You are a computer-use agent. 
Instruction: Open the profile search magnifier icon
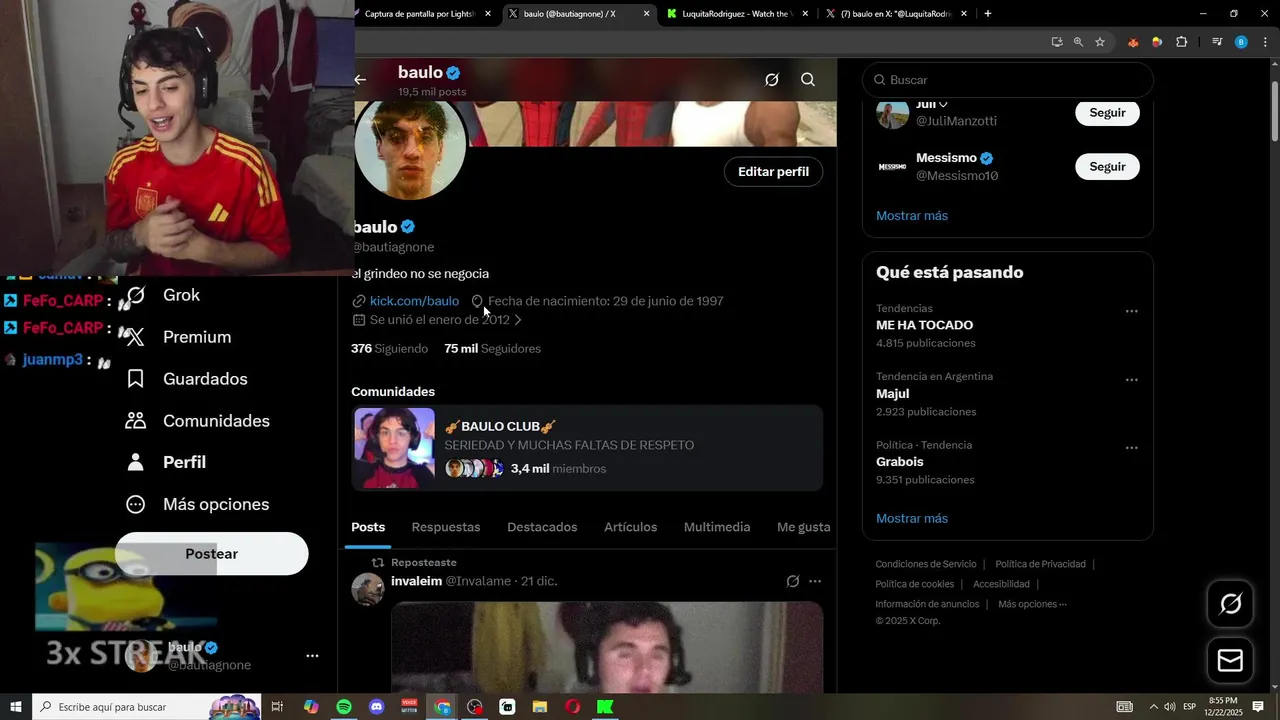pyautogui.click(x=808, y=80)
